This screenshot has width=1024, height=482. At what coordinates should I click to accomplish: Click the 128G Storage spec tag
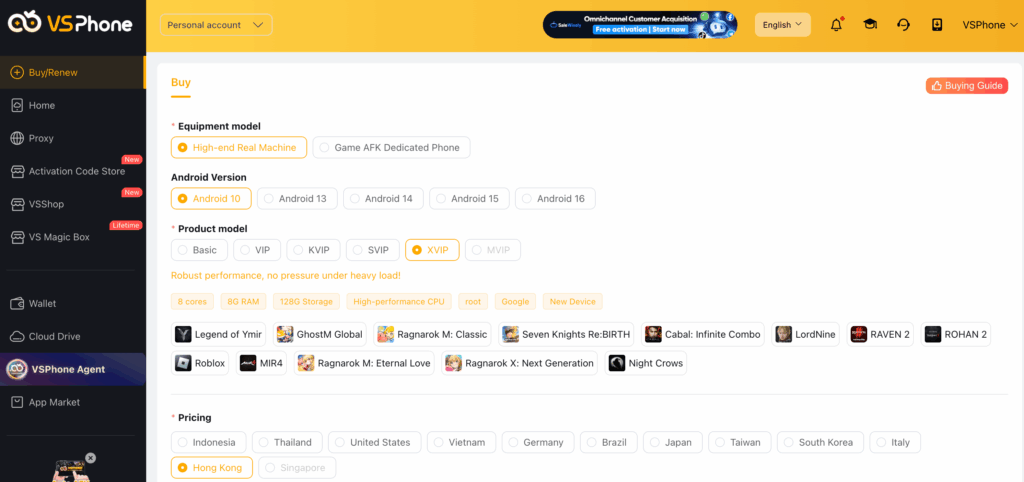click(306, 301)
